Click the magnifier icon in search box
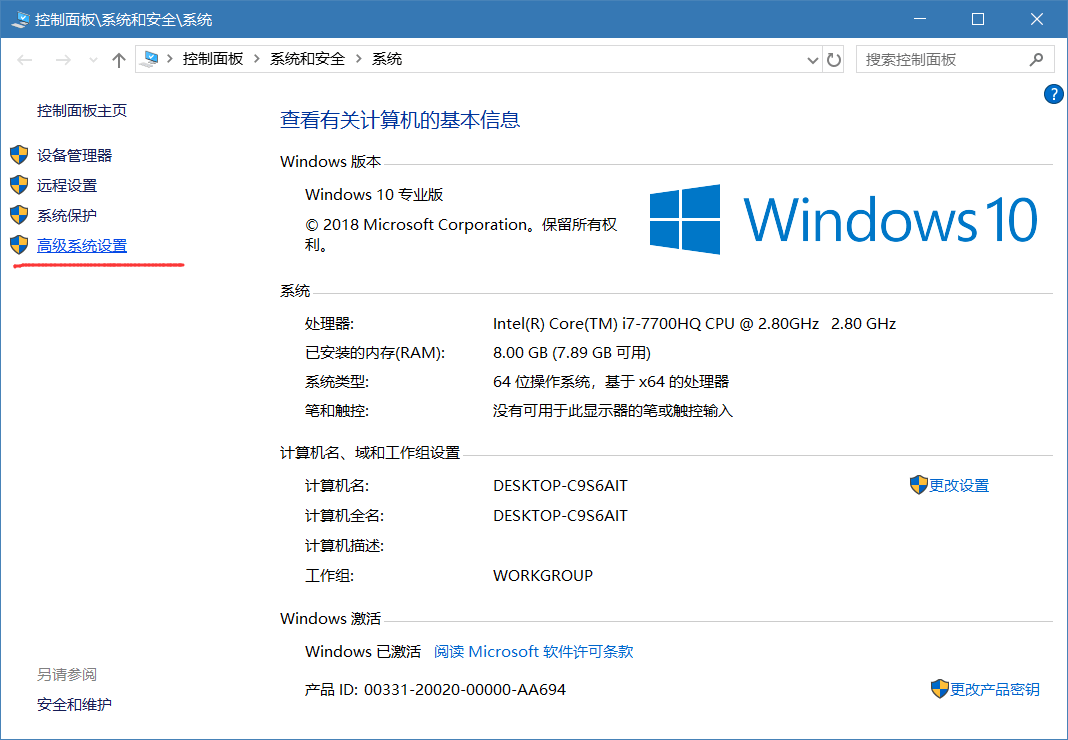This screenshot has height=740, width=1068. [x=1036, y=60]
